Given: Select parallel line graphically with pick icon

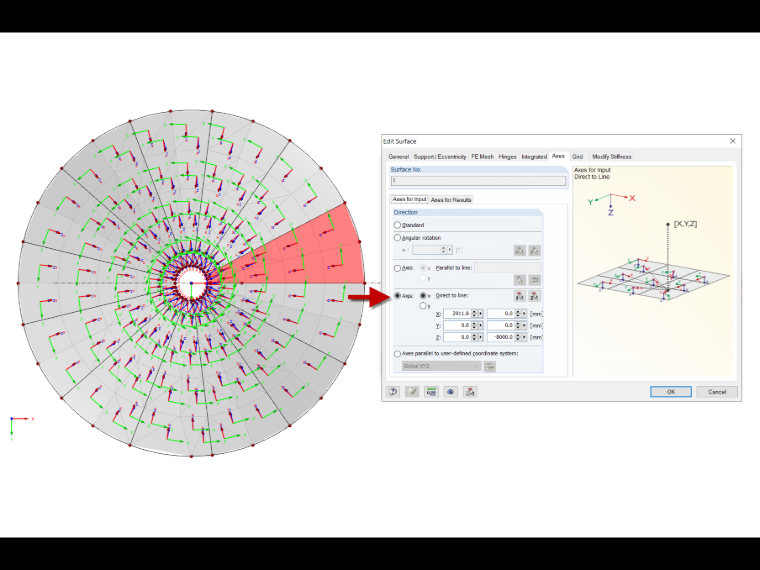Looking at the screenshot, I should (x=520, y=280).
